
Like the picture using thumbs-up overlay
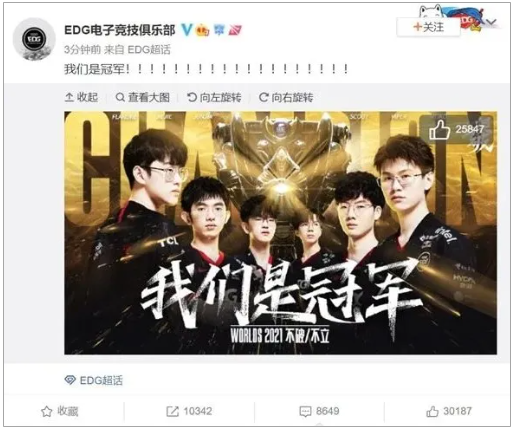[x=456, y=129]
